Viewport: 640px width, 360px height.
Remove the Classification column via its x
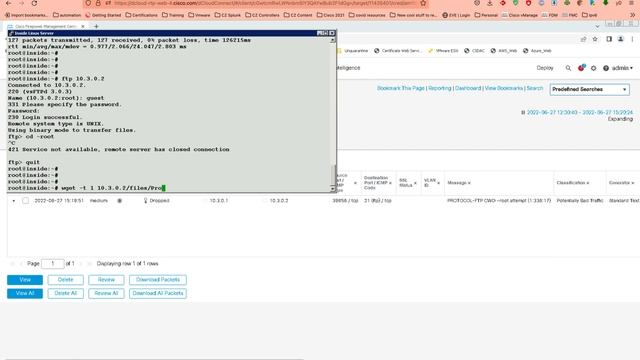point(588,183)
